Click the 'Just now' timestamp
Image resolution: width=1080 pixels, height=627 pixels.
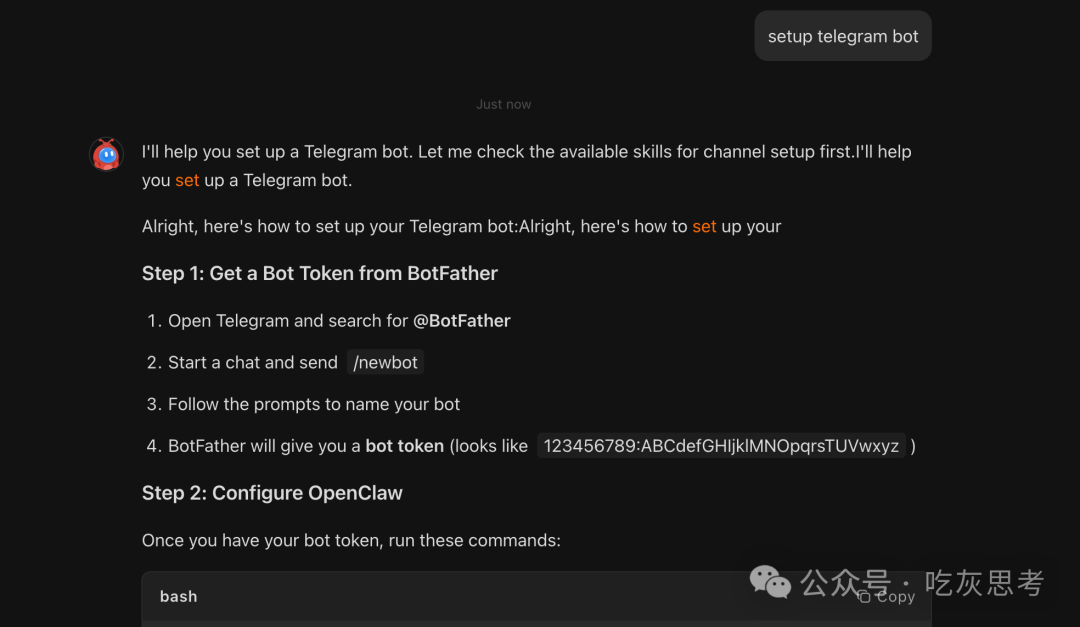point(503,104)
